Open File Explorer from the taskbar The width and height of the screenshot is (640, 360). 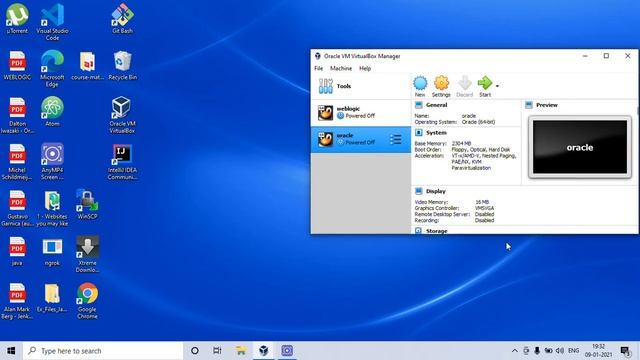(x=241, y=351)
